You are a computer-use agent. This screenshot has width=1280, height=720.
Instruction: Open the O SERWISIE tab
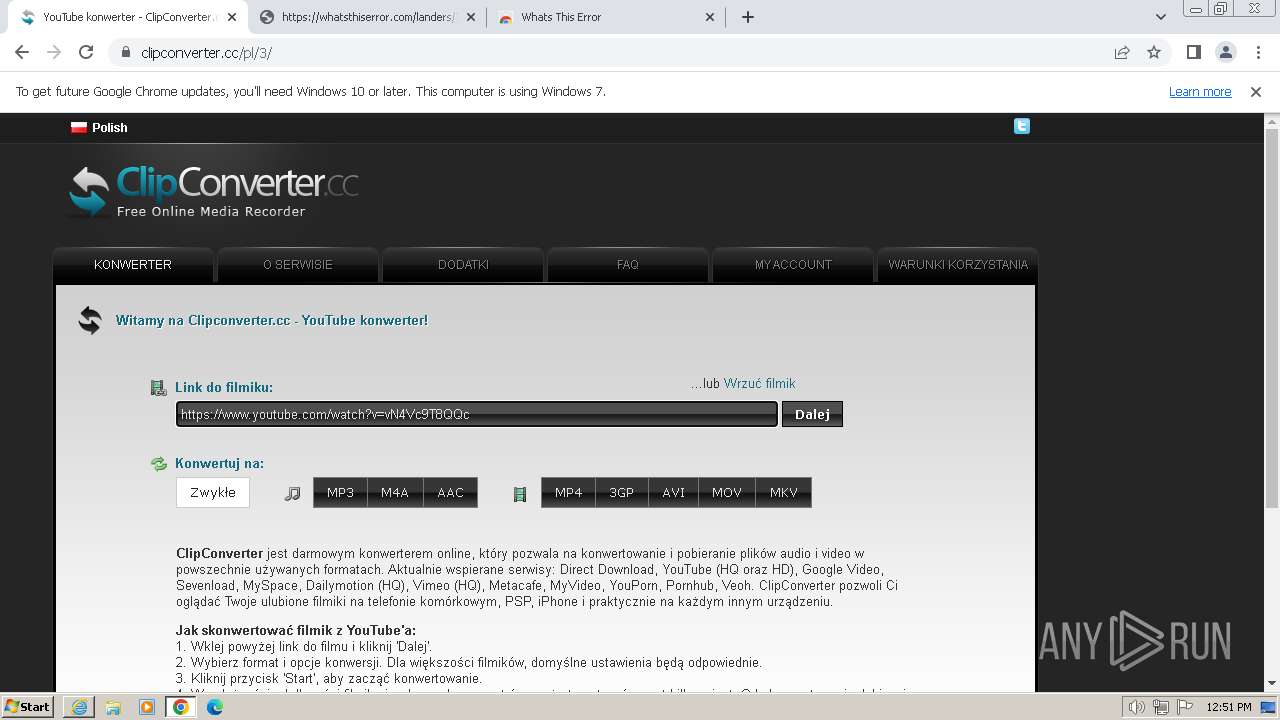tap(298, 265)
